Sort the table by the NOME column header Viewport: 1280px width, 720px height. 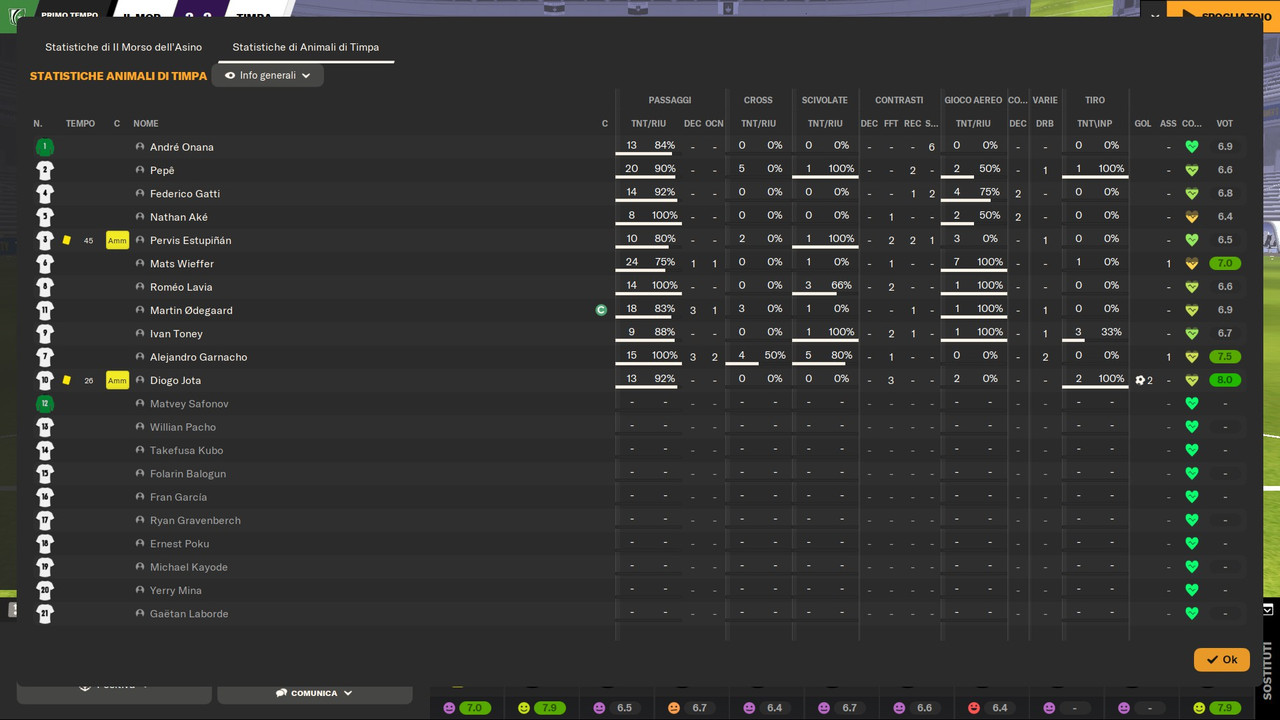146,124
